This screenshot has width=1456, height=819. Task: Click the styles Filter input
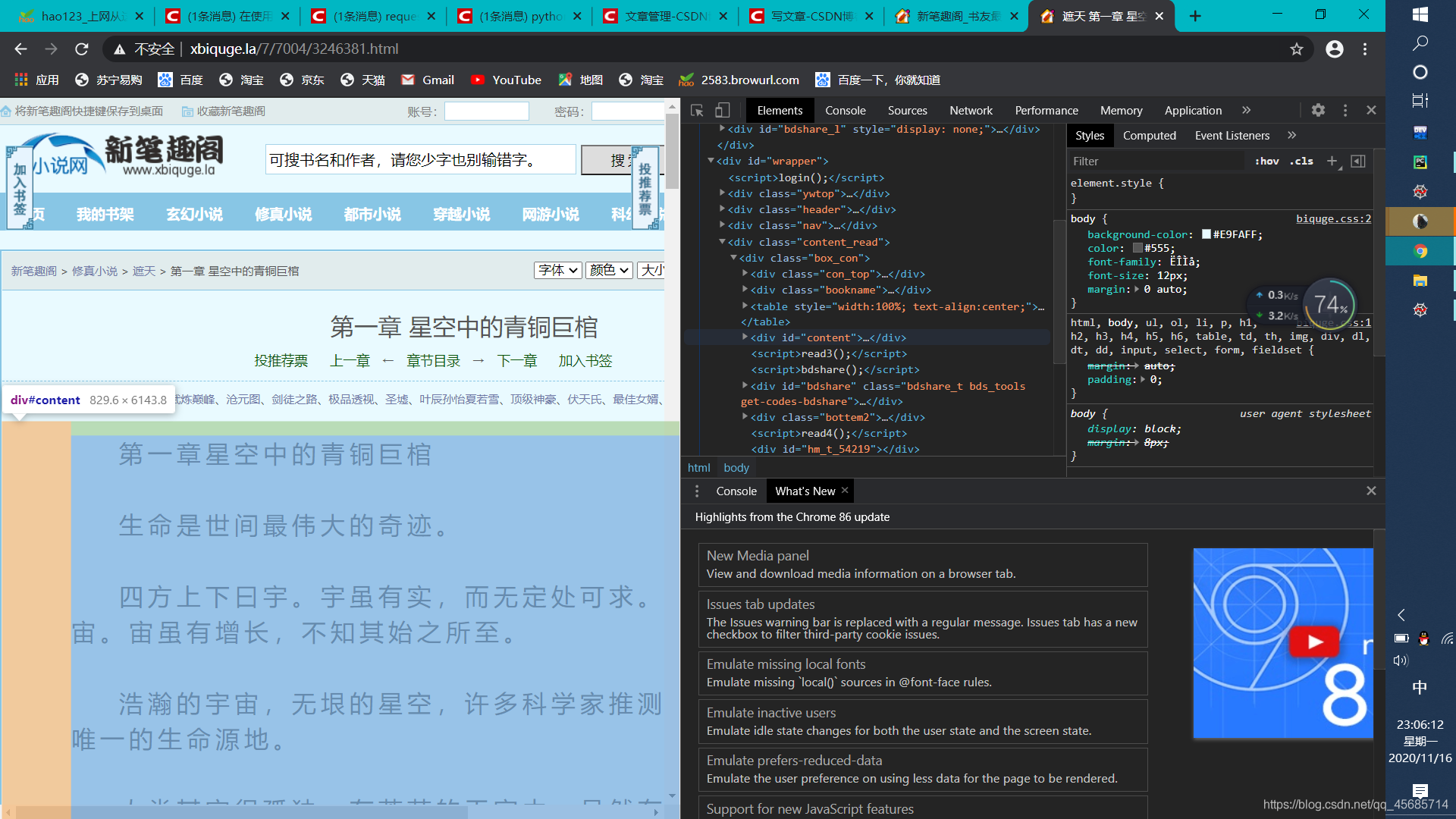pyautogui.click(x=1156, y=162)
